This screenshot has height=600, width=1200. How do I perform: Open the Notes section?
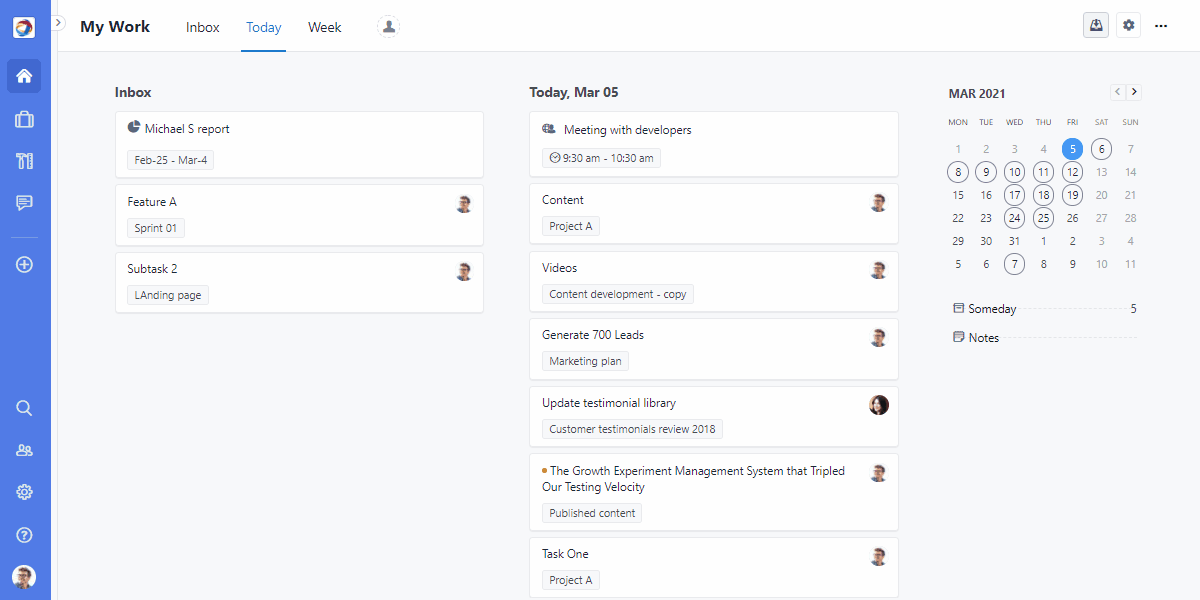click(x=1044, y=338)
